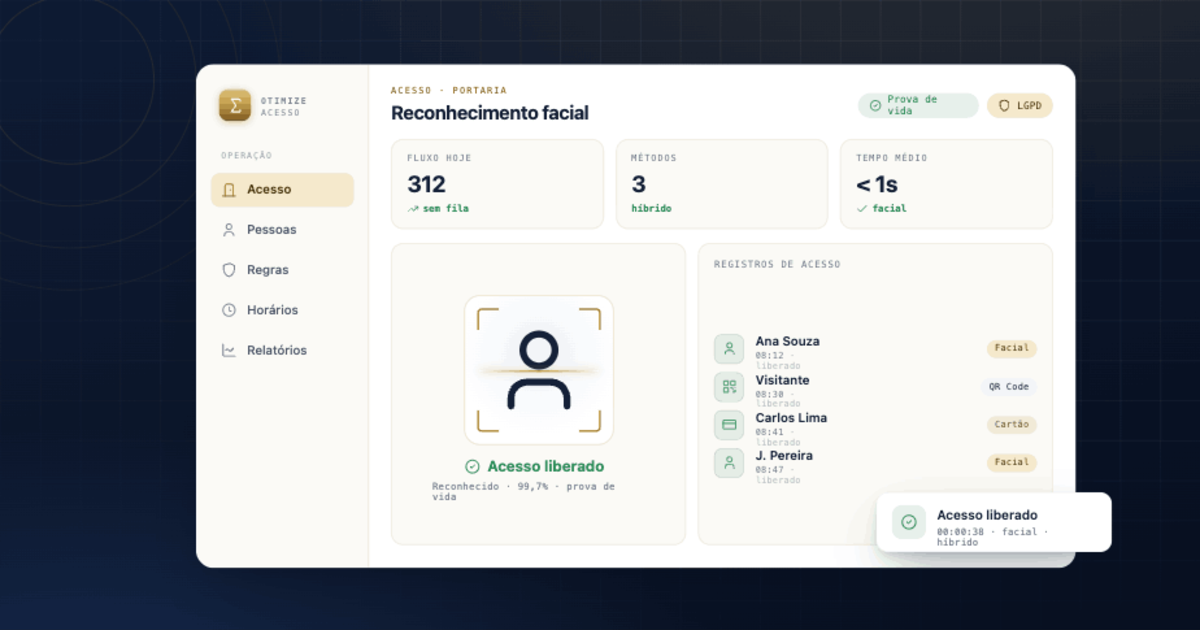This screenshot has height=630, width=1200.
Task: Click the trend arrow icon next to sem fila
Action: (413, 209)
